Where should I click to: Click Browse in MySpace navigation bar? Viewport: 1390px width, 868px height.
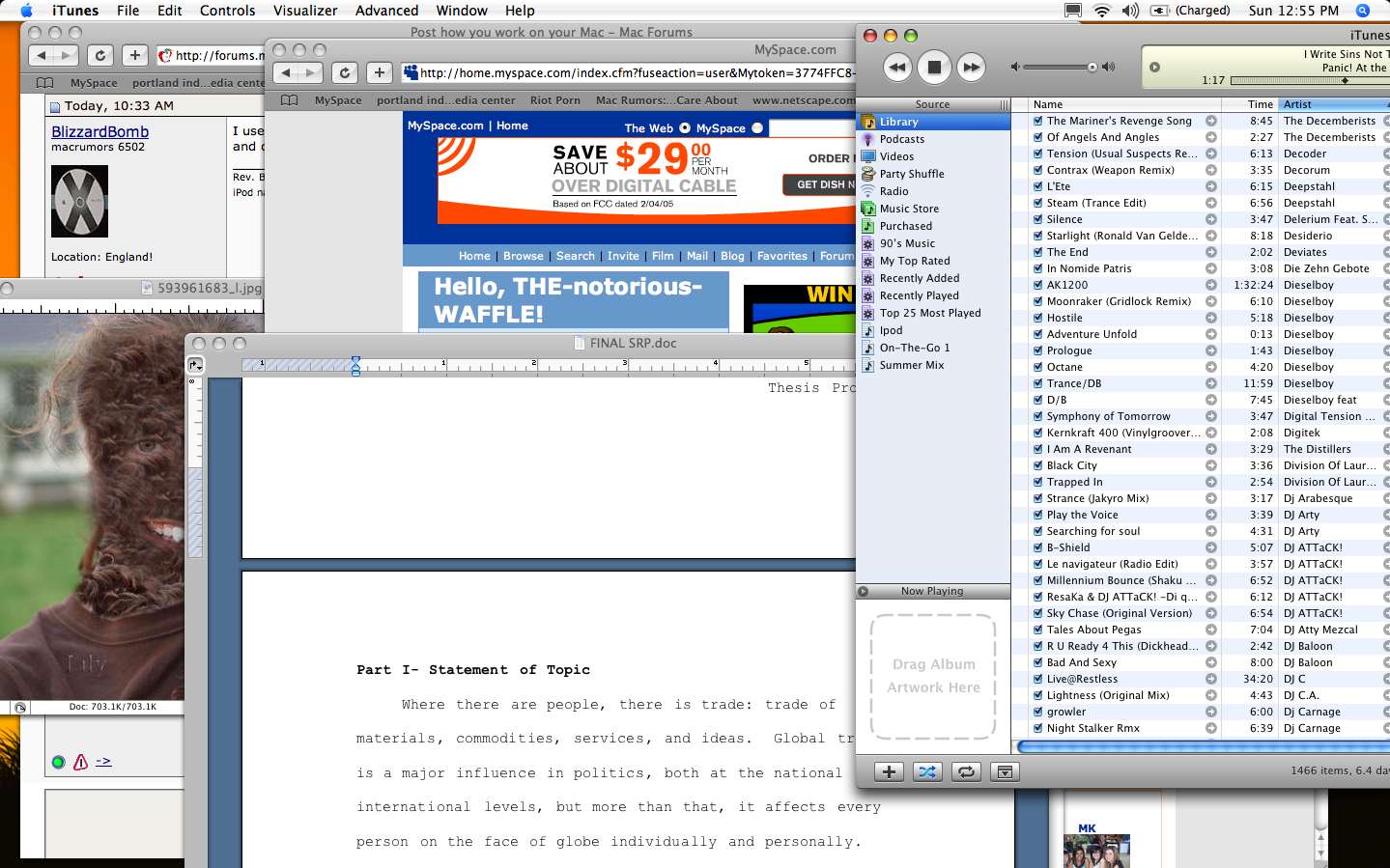[x=524, y=256]
